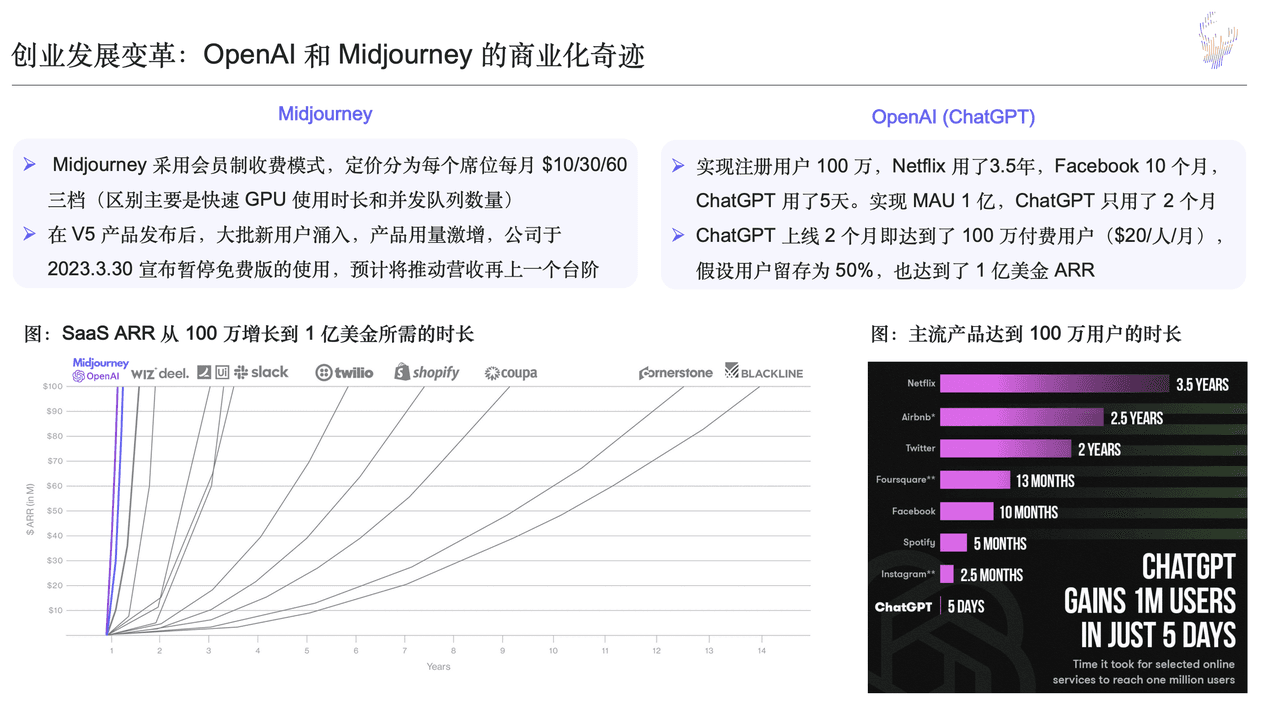Click the Midjourney logo above the chart
This screenshot has height=706, width=1280.
101,363
